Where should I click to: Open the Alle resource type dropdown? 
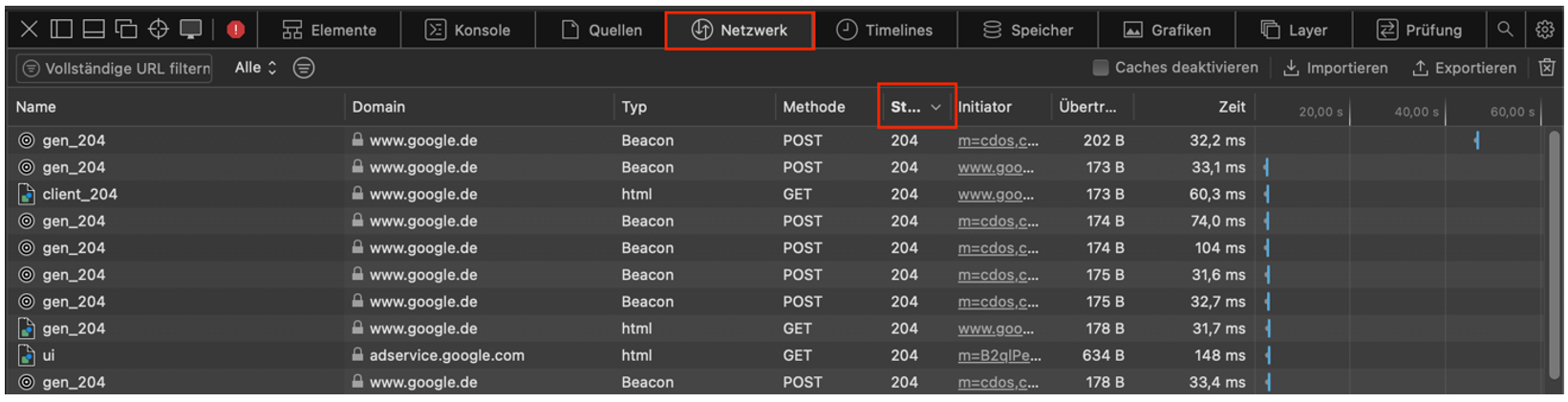click(255, 68)
